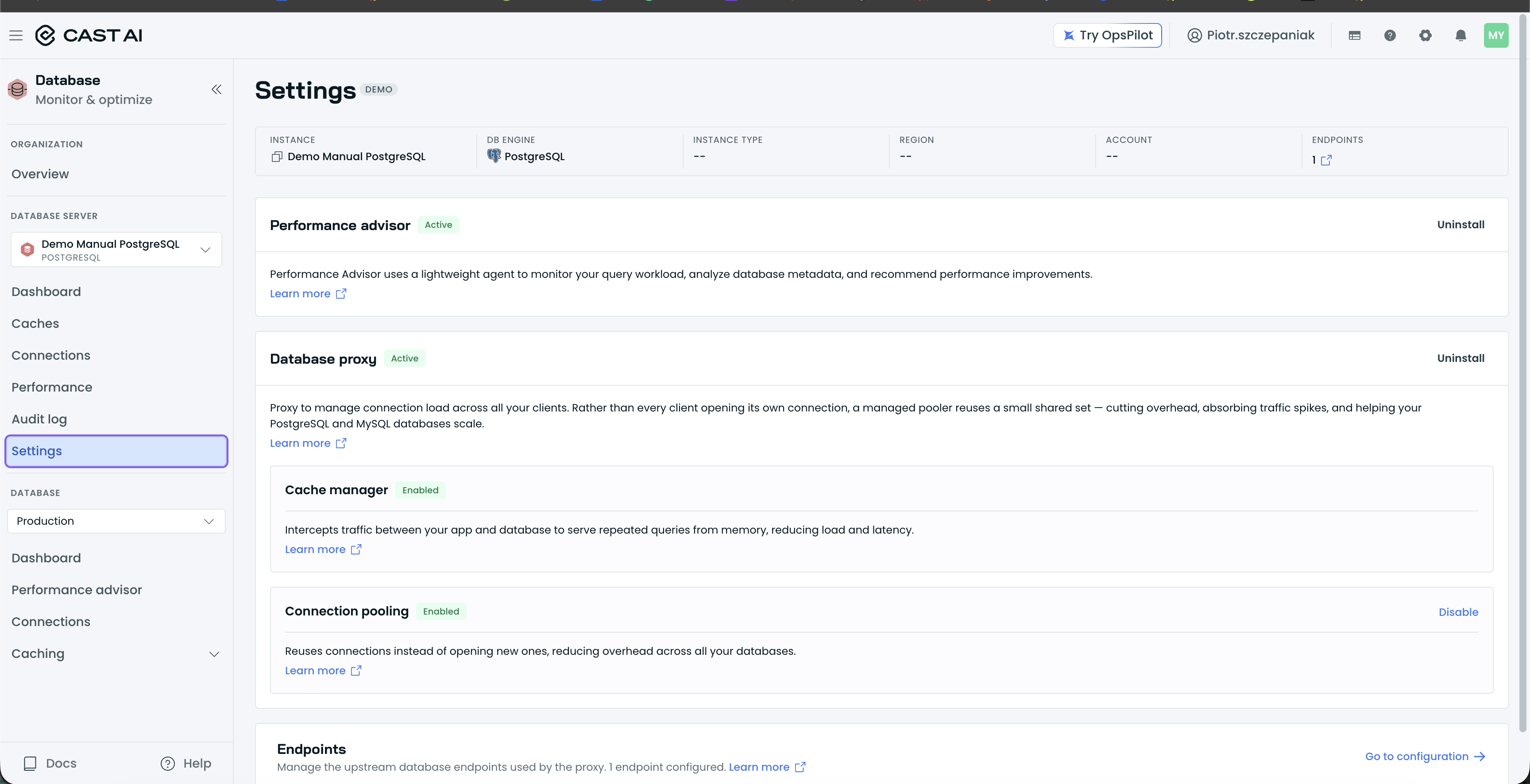Uninstall the Performance advisor

pos(1460,225)
